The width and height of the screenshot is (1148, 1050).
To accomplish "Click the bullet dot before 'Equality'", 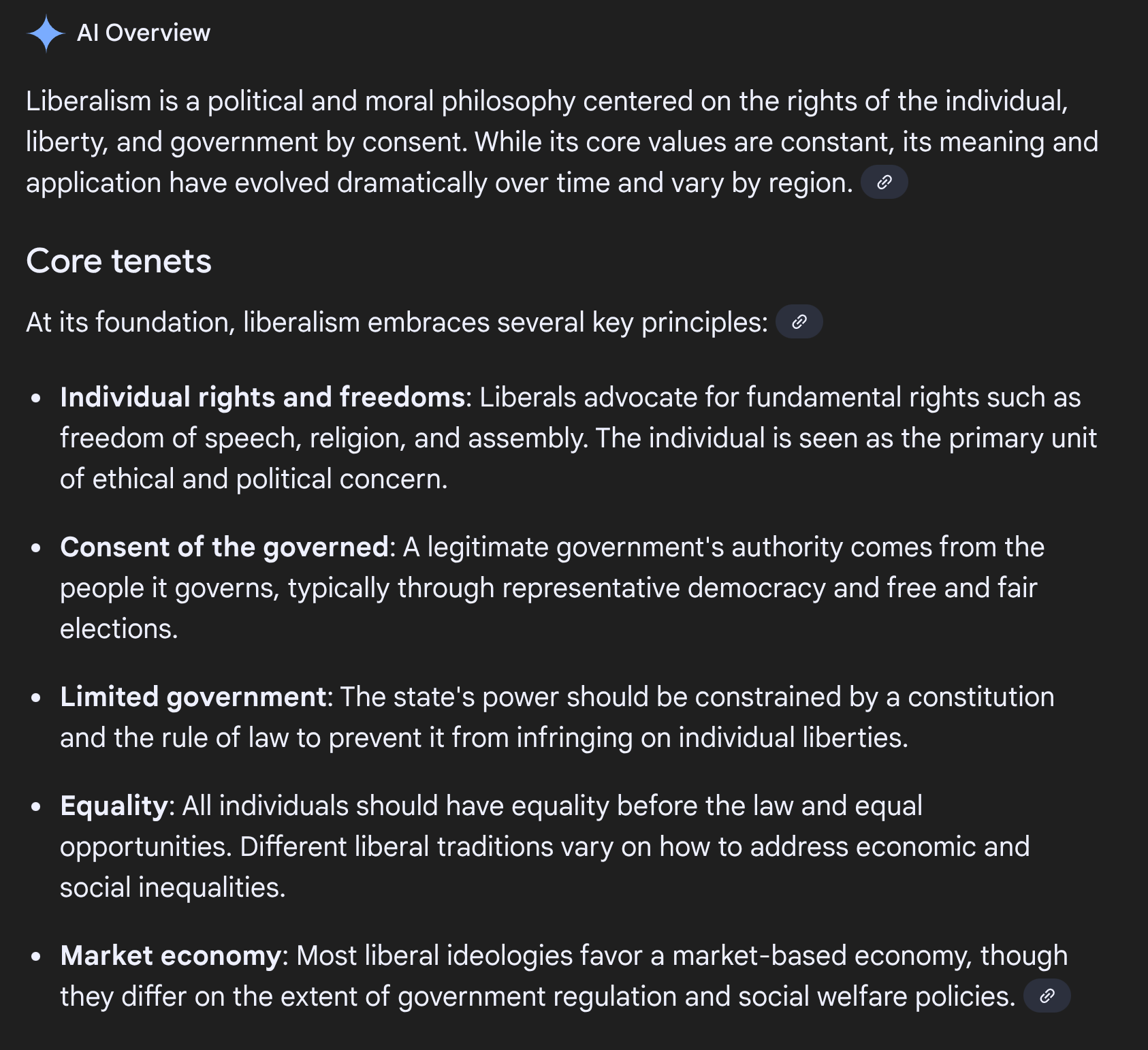I will pos(36,806).
